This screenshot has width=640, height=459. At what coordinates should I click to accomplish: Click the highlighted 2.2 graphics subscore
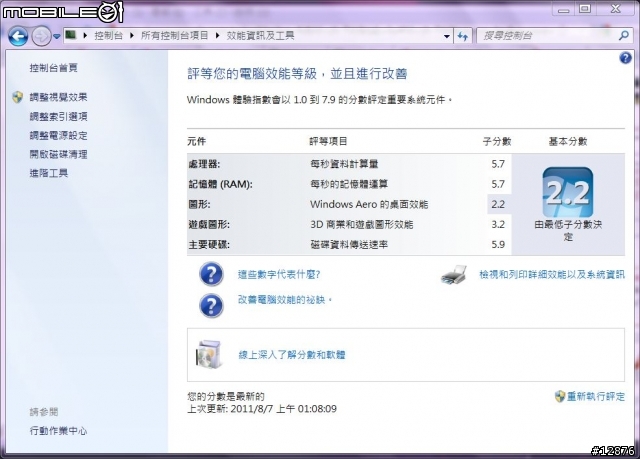click(x=498, y=204)
